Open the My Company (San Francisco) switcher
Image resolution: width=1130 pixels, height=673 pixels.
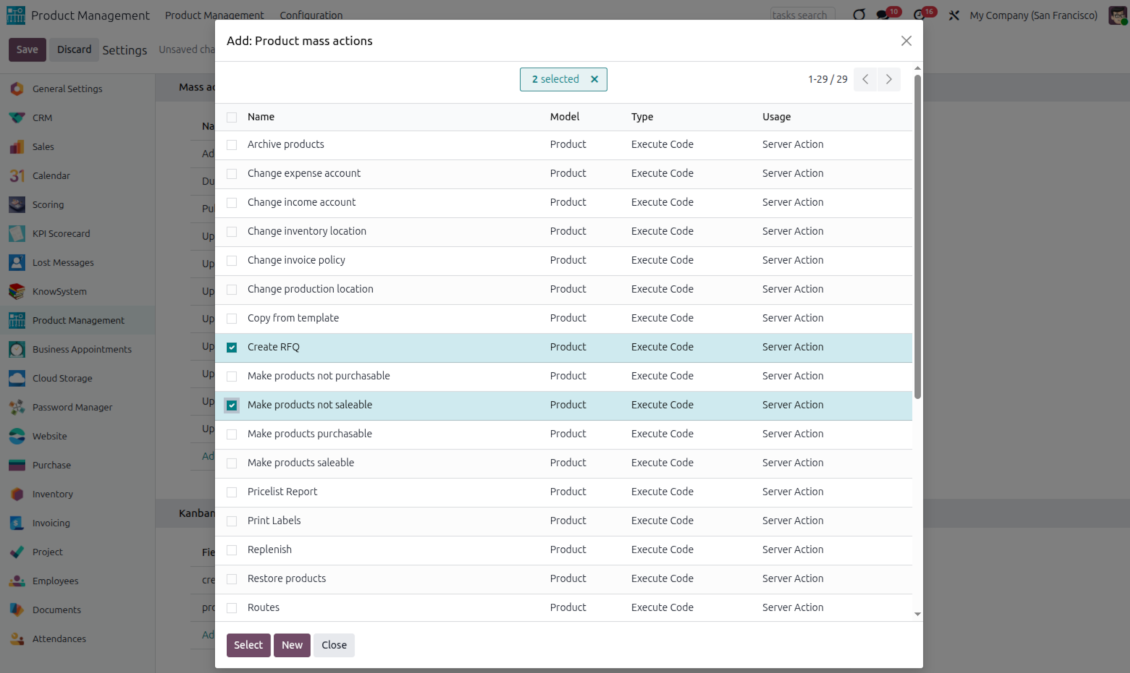pos(1033,16)
